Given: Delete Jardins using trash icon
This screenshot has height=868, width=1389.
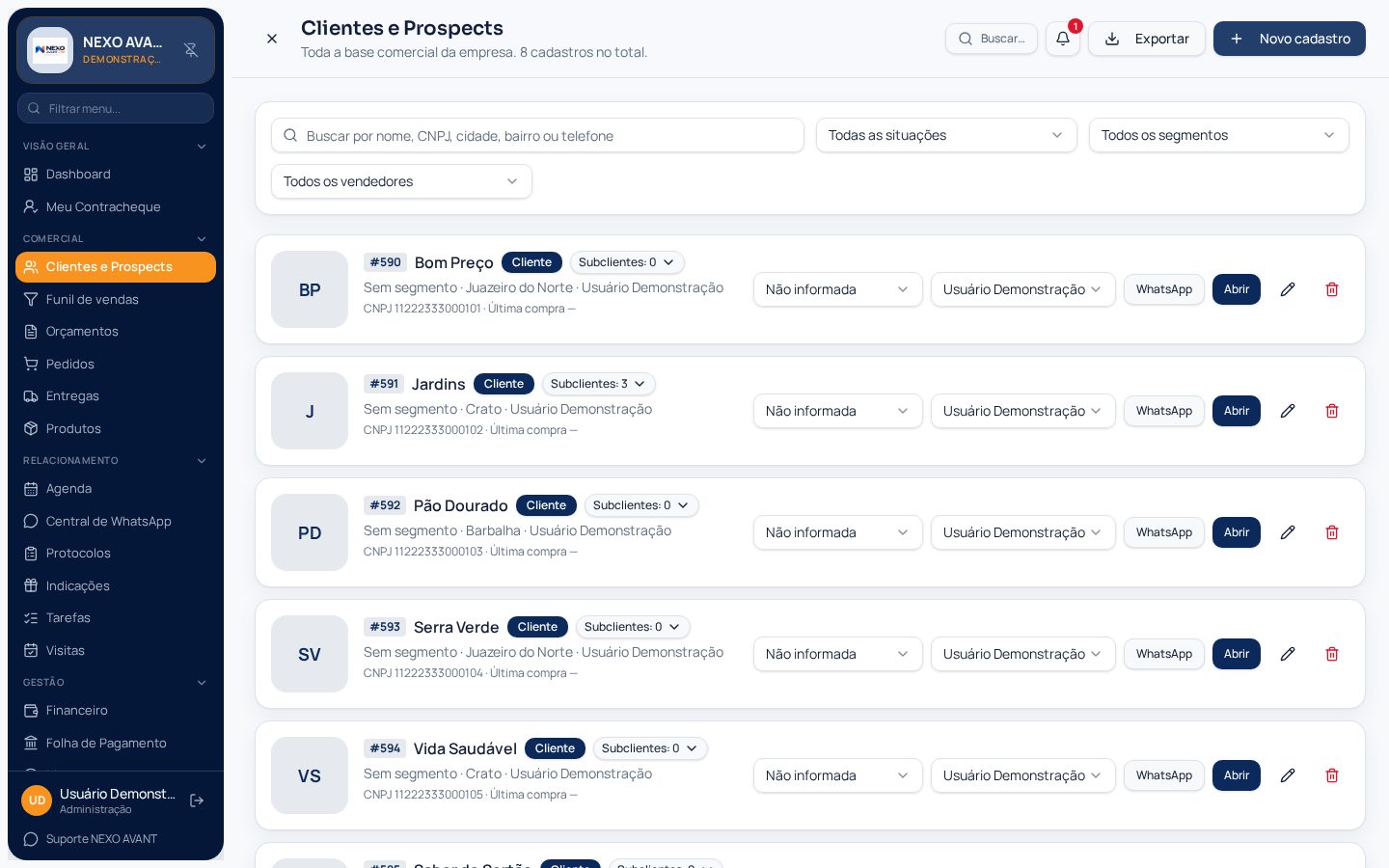Looking at the screenshot, I should tap(1332, 411).
